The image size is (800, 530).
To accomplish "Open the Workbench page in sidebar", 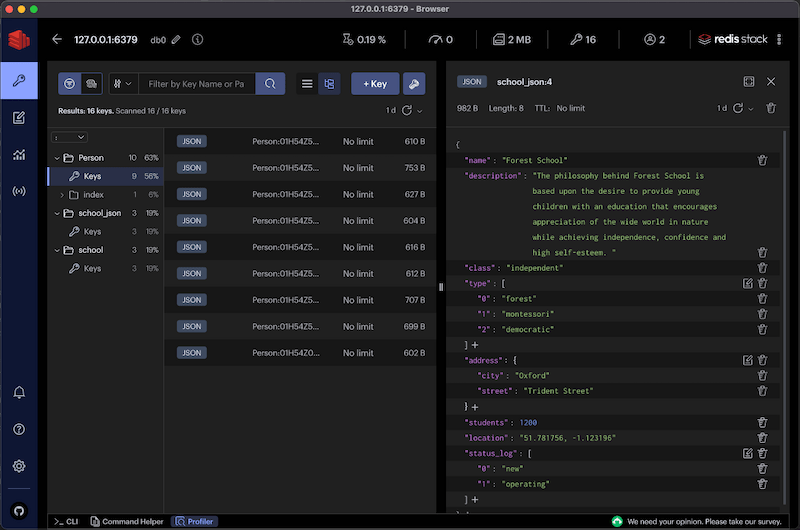I will [18, 118].
